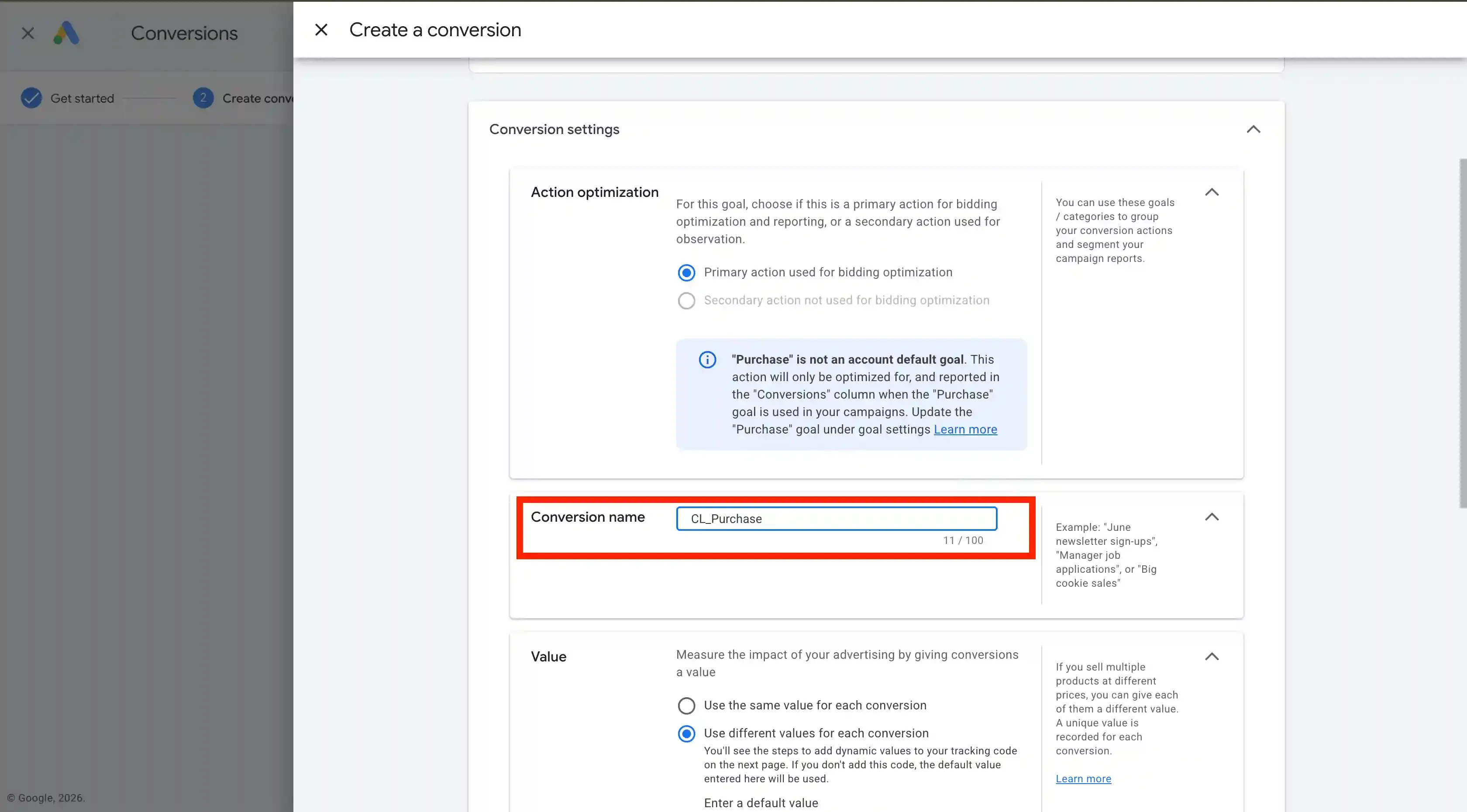Collapse the Conversion settings section

1253,129
